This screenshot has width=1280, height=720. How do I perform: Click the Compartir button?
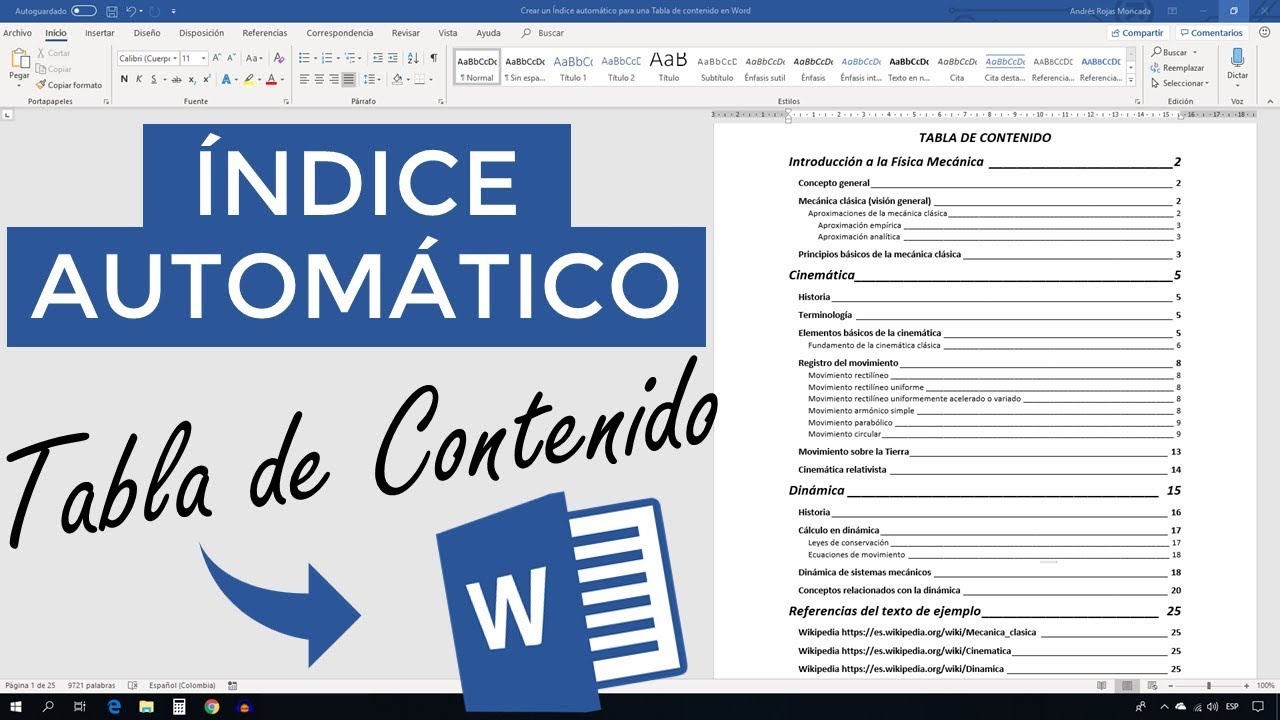point(1138,33)
